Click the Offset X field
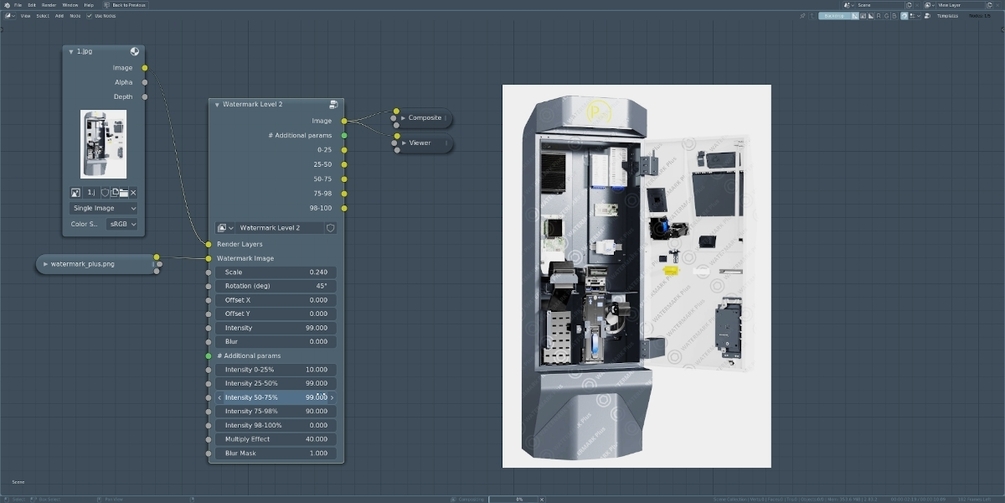Viewport: 1005px width, 503px height. tap(276, 300)
